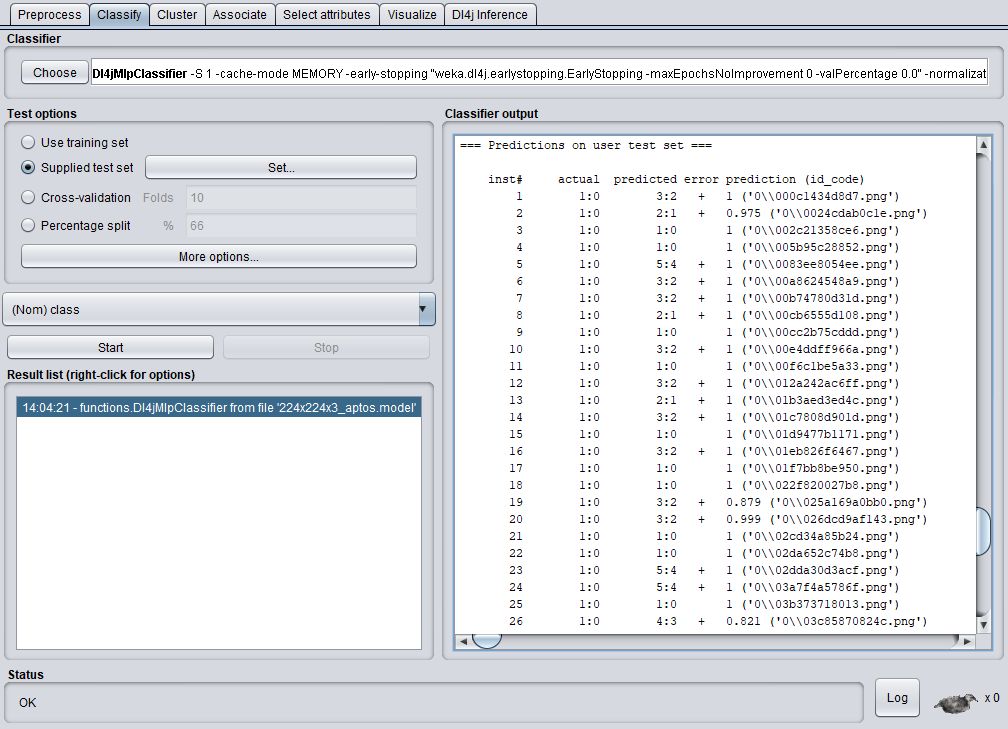The height and width of the screenshot is (729, 1008).
Task: Open More options... dialog
Action: 219,256
